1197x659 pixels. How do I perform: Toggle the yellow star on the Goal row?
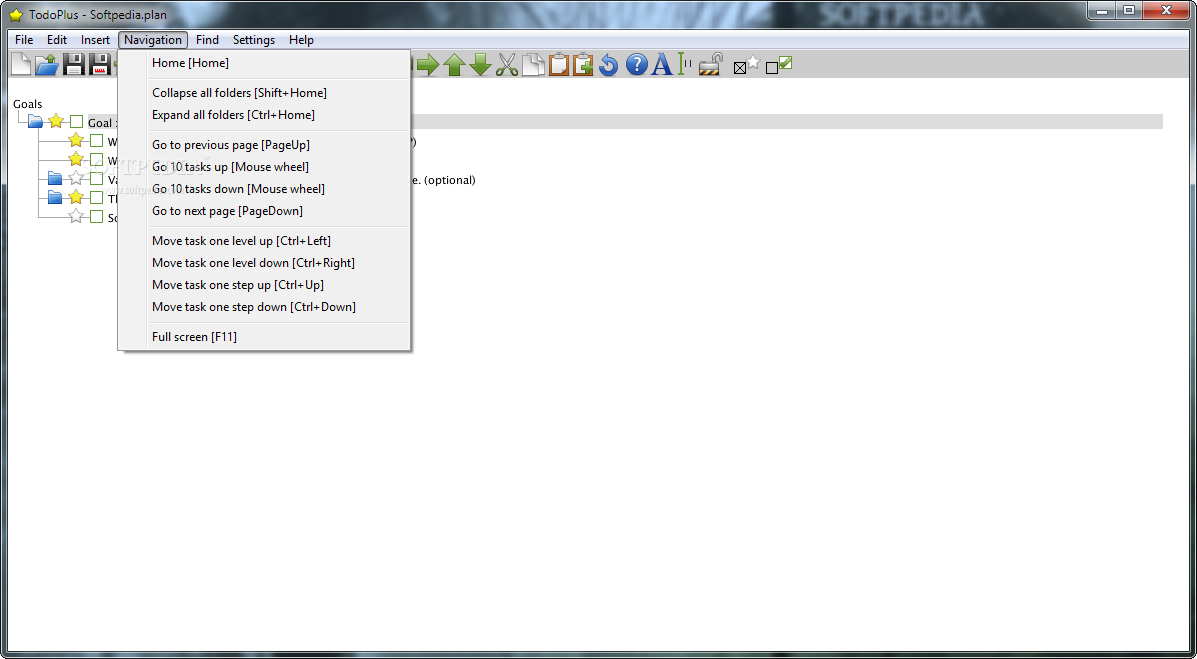tap(56, 121)
